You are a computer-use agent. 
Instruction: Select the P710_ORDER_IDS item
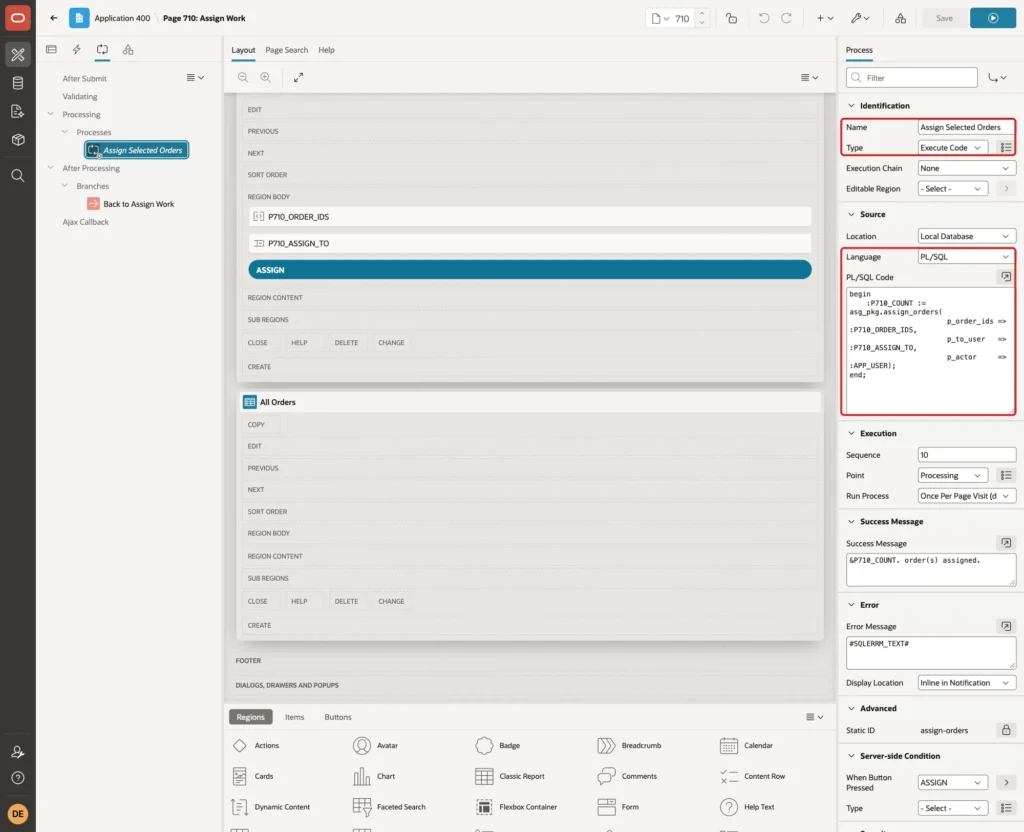pos(530,216)
